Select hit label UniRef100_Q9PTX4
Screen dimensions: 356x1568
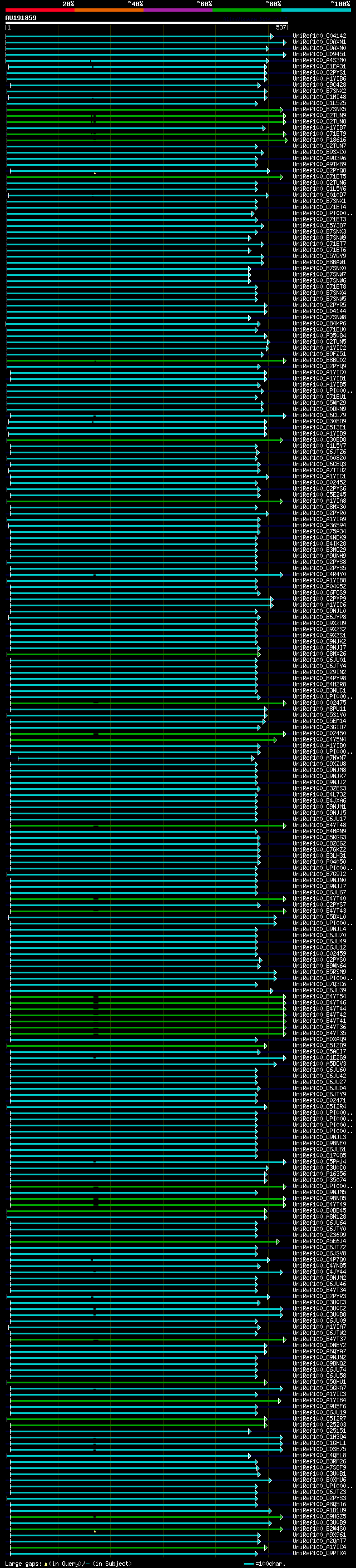[319, 1554]
